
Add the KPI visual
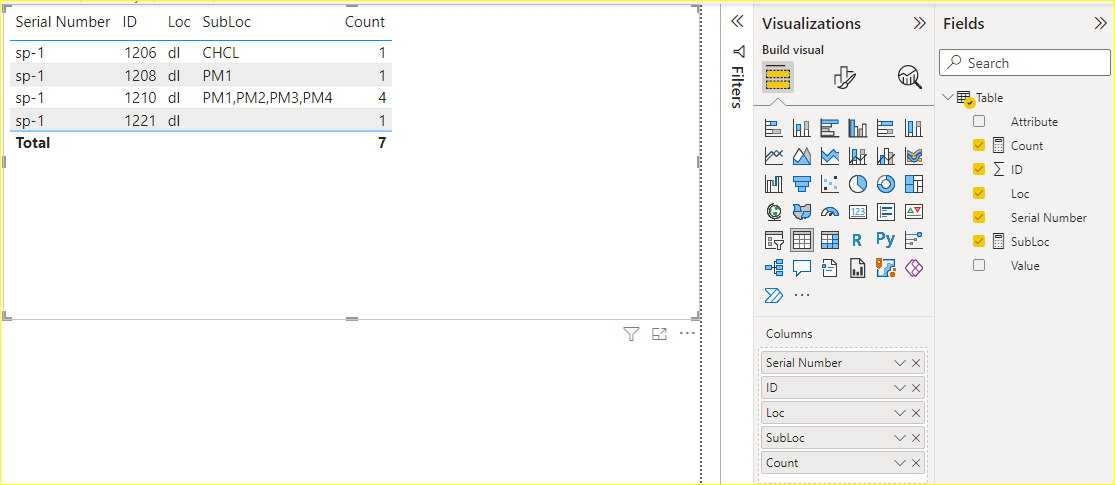tap(913, 211)
